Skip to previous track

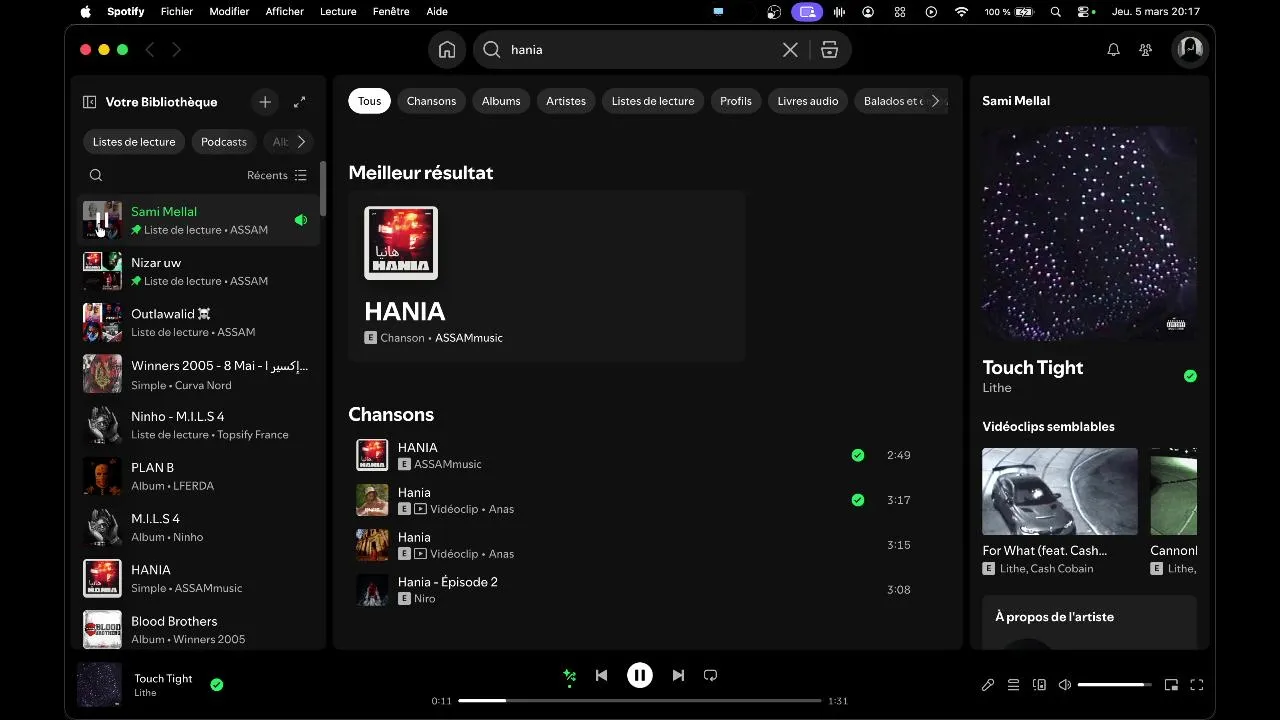(x=601, y=676)
